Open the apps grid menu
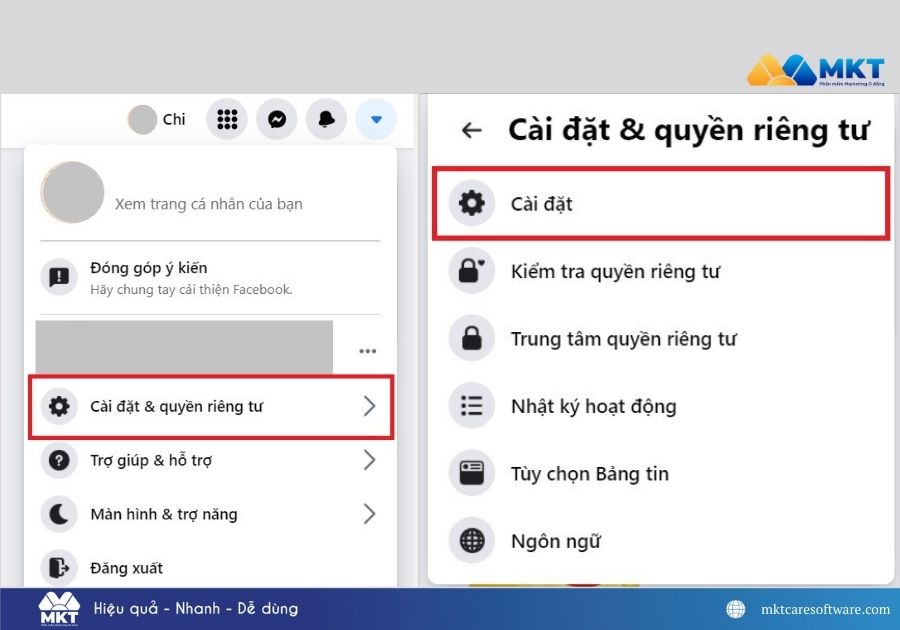 tap(226, 119)
